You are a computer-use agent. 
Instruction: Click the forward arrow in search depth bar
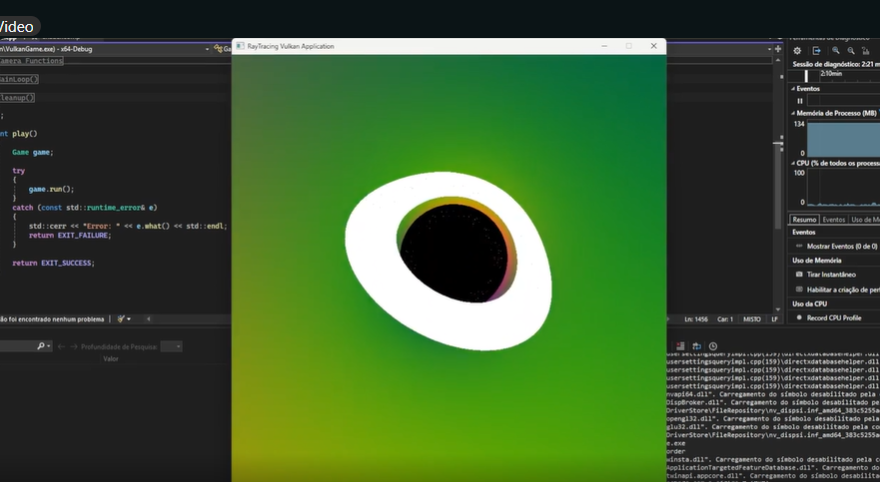[x=73, y=347]
